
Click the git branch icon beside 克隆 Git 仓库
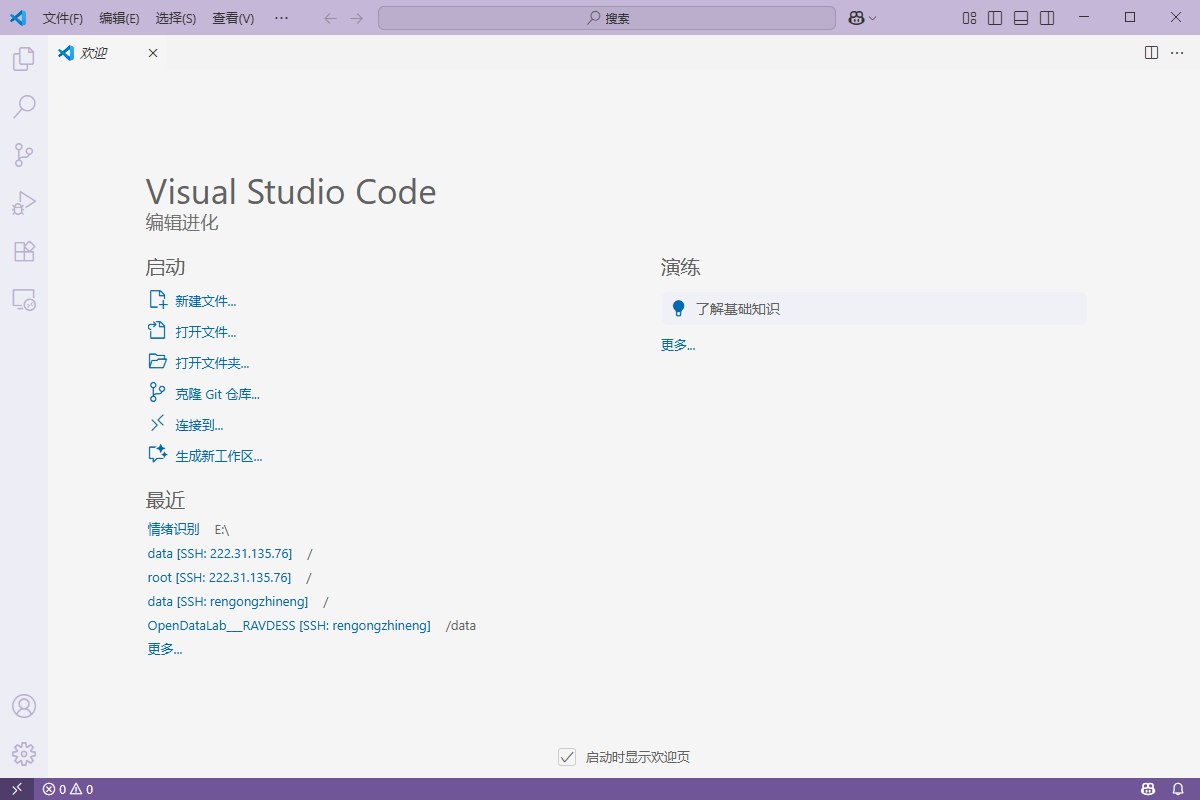(x=157, y=393)
